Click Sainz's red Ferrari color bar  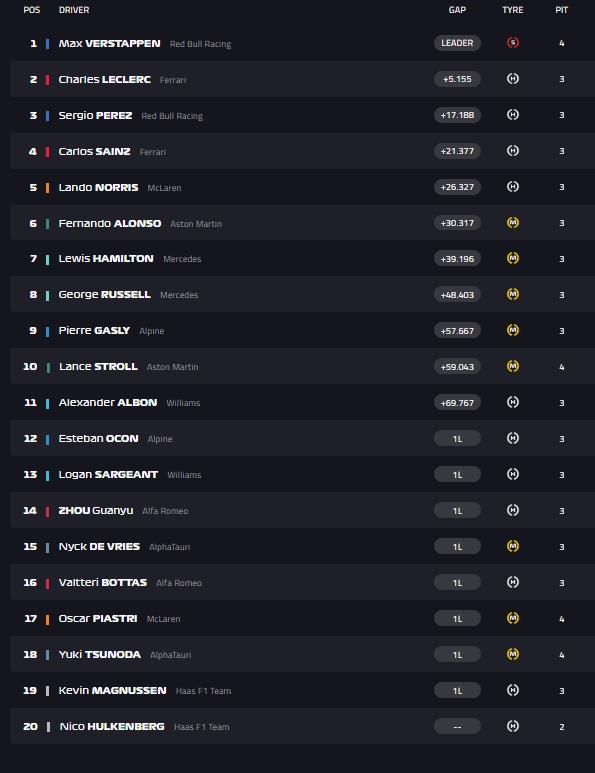click(47, 152)
